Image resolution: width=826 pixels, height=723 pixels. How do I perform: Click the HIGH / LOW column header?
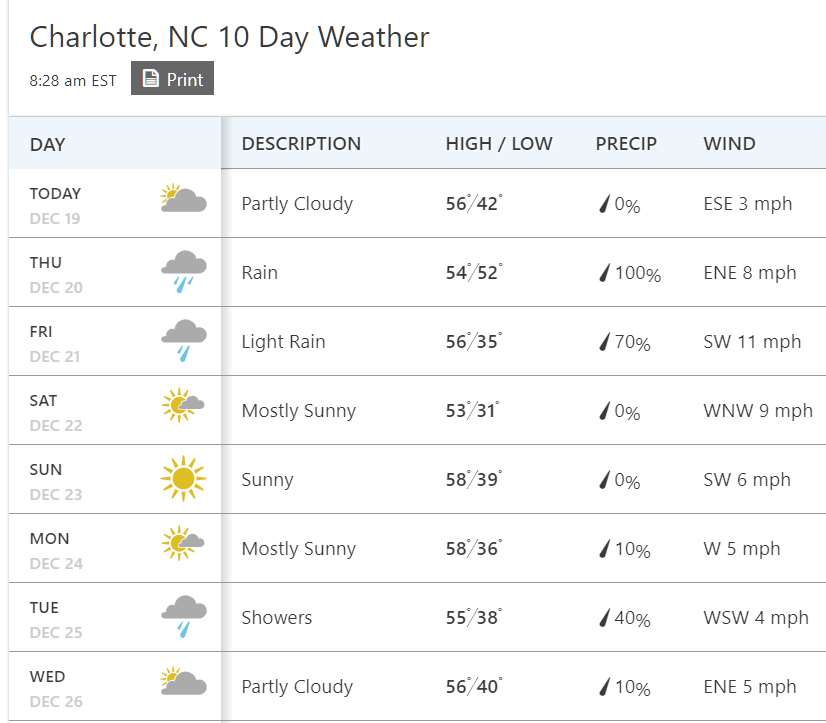pyautogui.click(x=499, y=143)
